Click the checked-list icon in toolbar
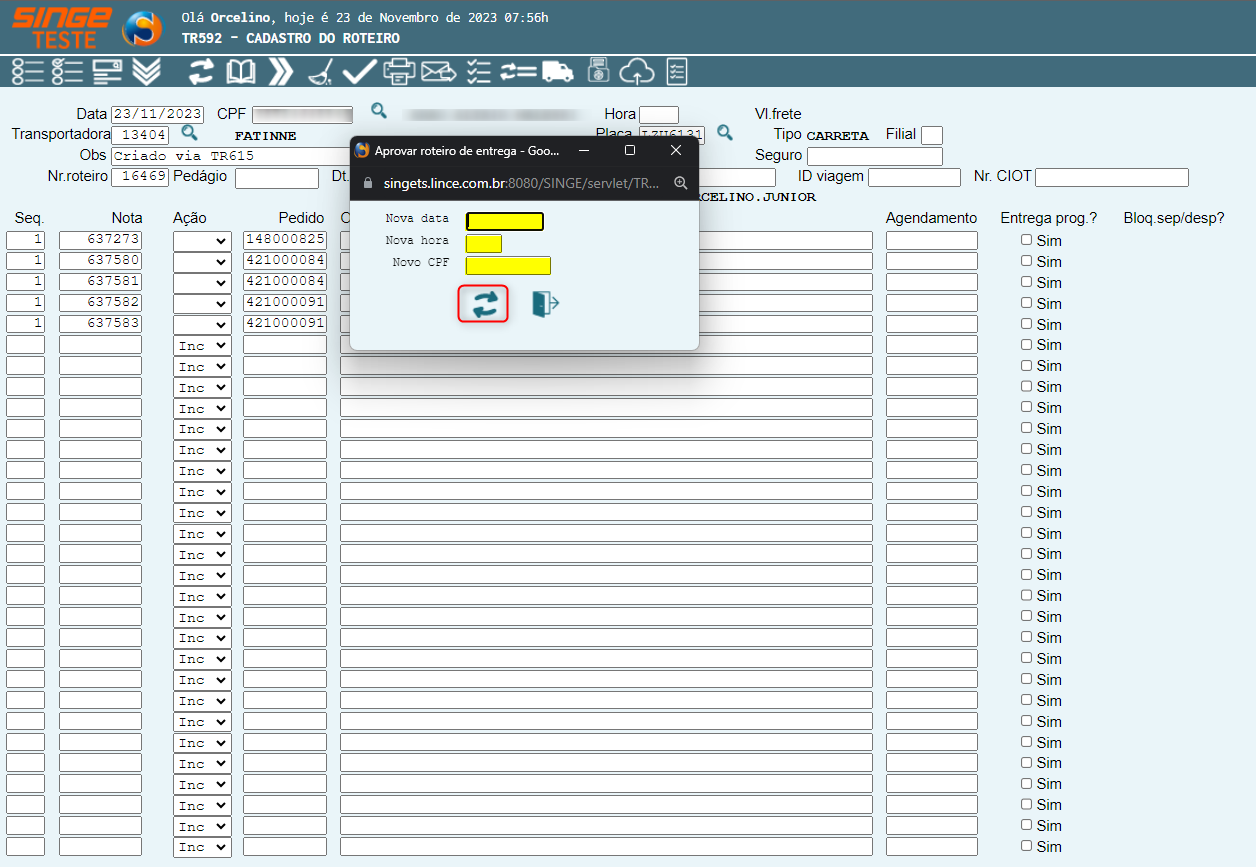Viewport: 1256px width, 867px height. 68,72
